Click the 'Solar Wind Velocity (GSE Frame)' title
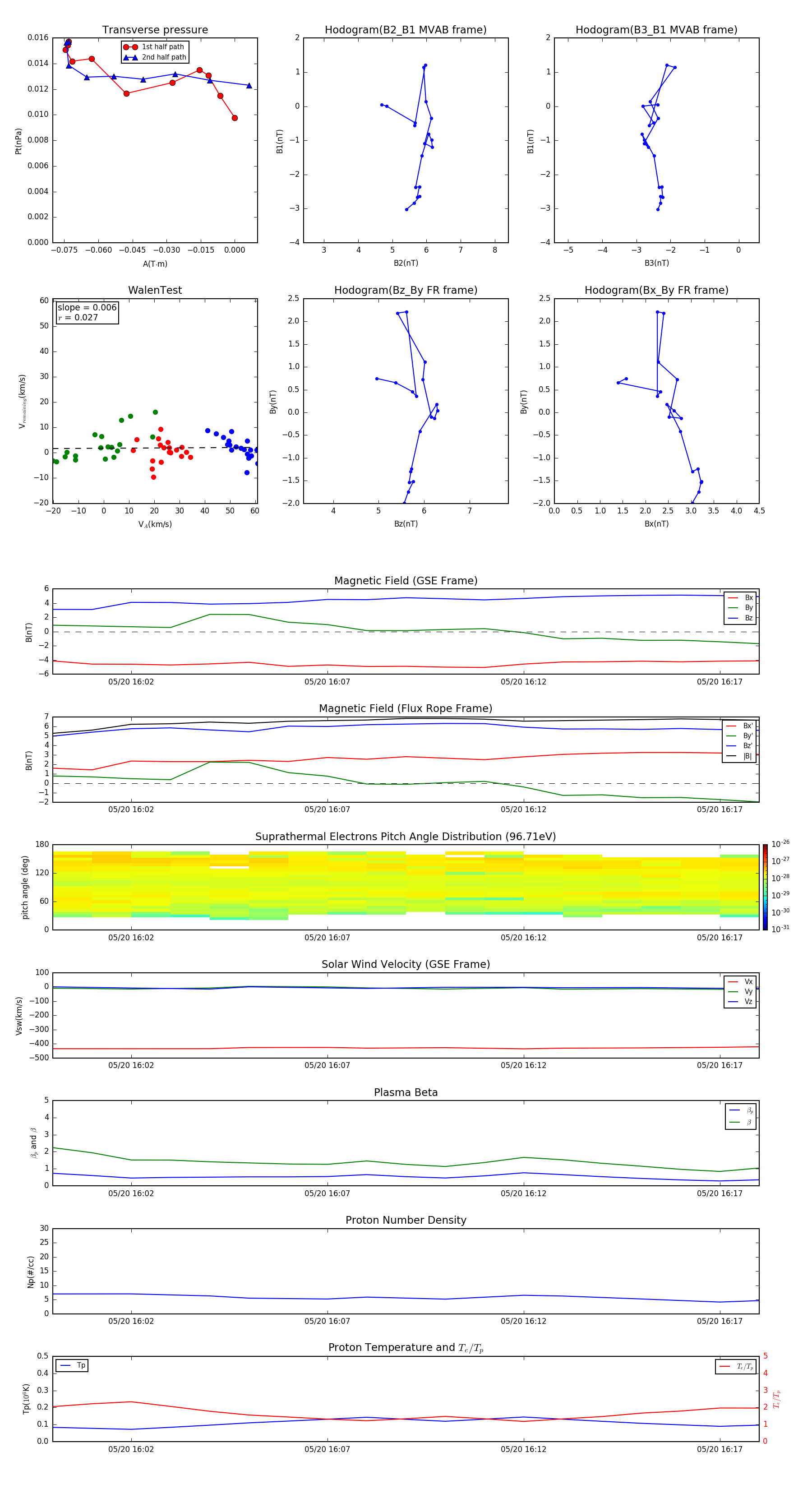Screen dimensions: 812x1489 (x=406, y=964)
